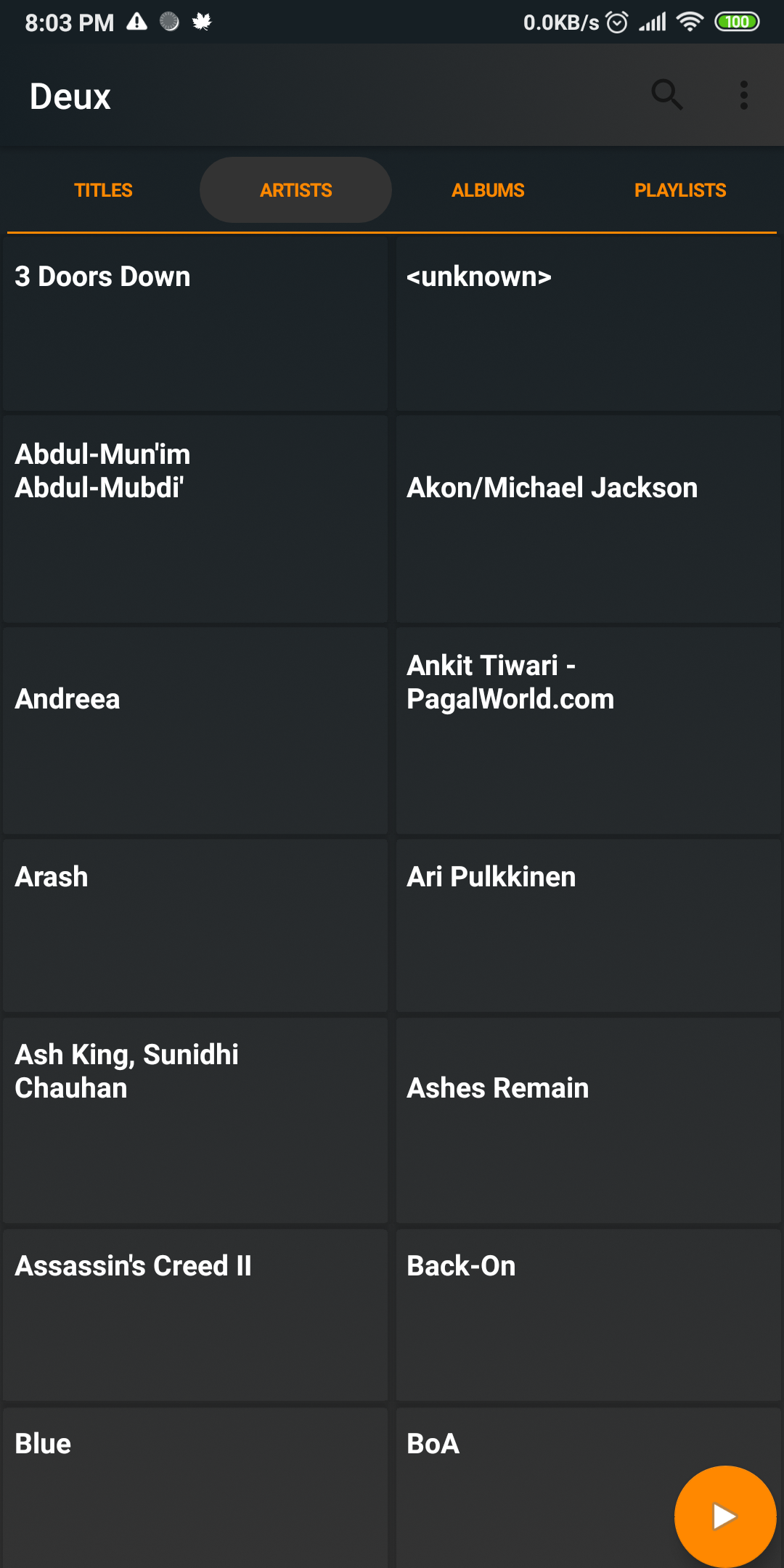Switch to the Titles tab
Image resolution: width=784 pixels, height=1568 pixels.
pos(103,190)
